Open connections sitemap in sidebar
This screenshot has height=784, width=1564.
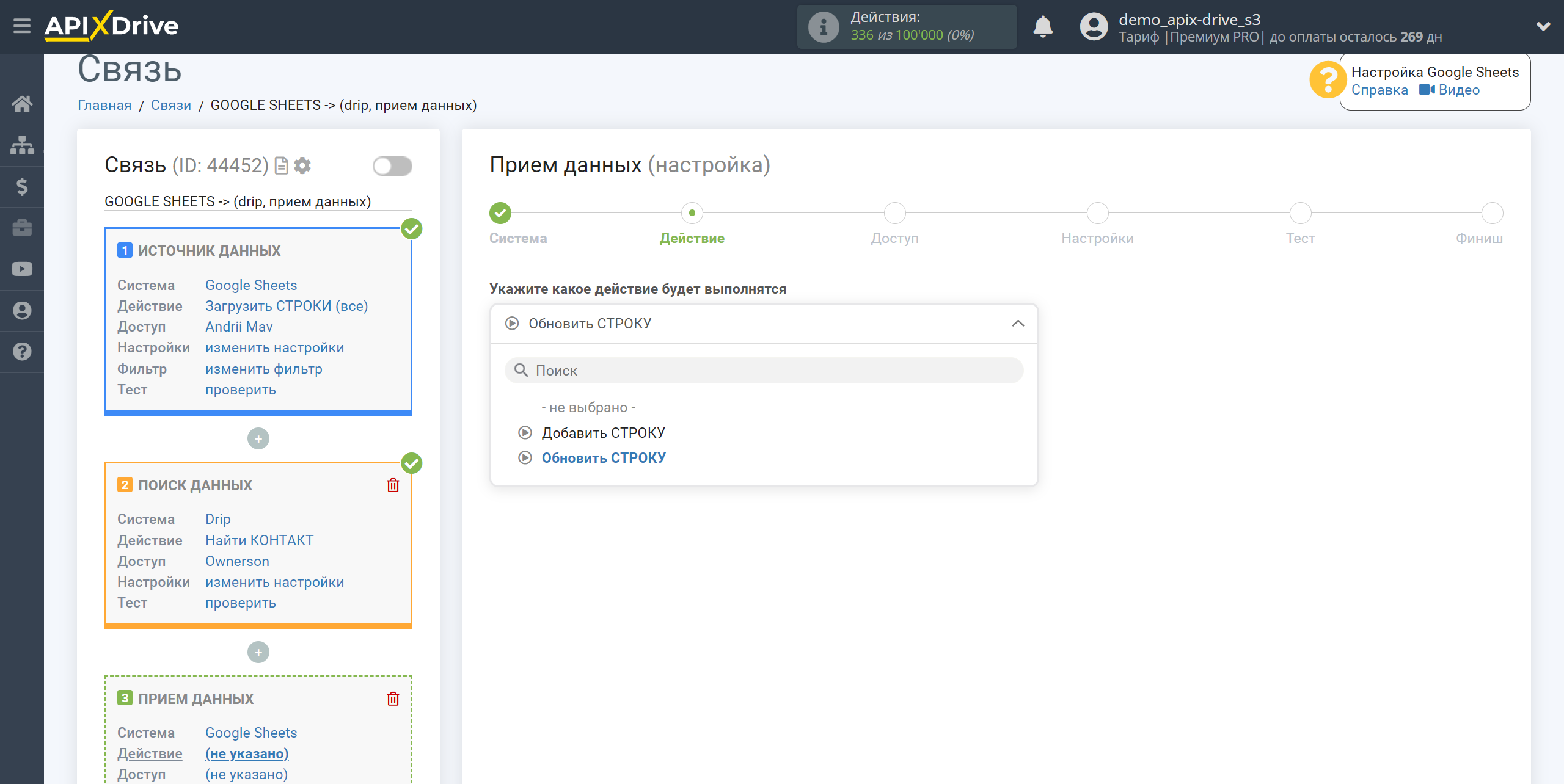[x=22, y=145]
